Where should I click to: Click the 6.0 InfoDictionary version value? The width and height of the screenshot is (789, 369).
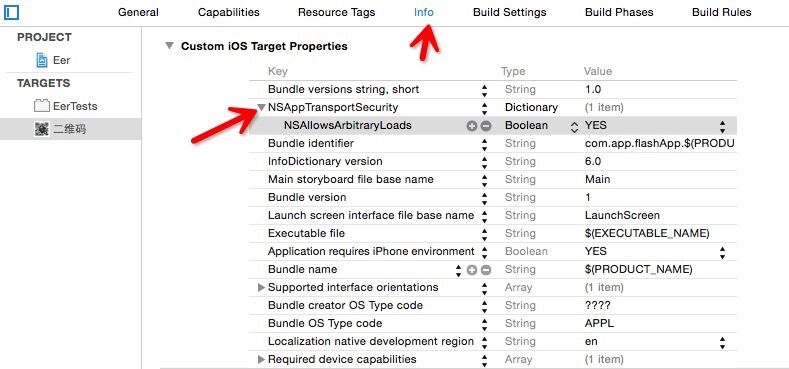click(x=593, y=162)
